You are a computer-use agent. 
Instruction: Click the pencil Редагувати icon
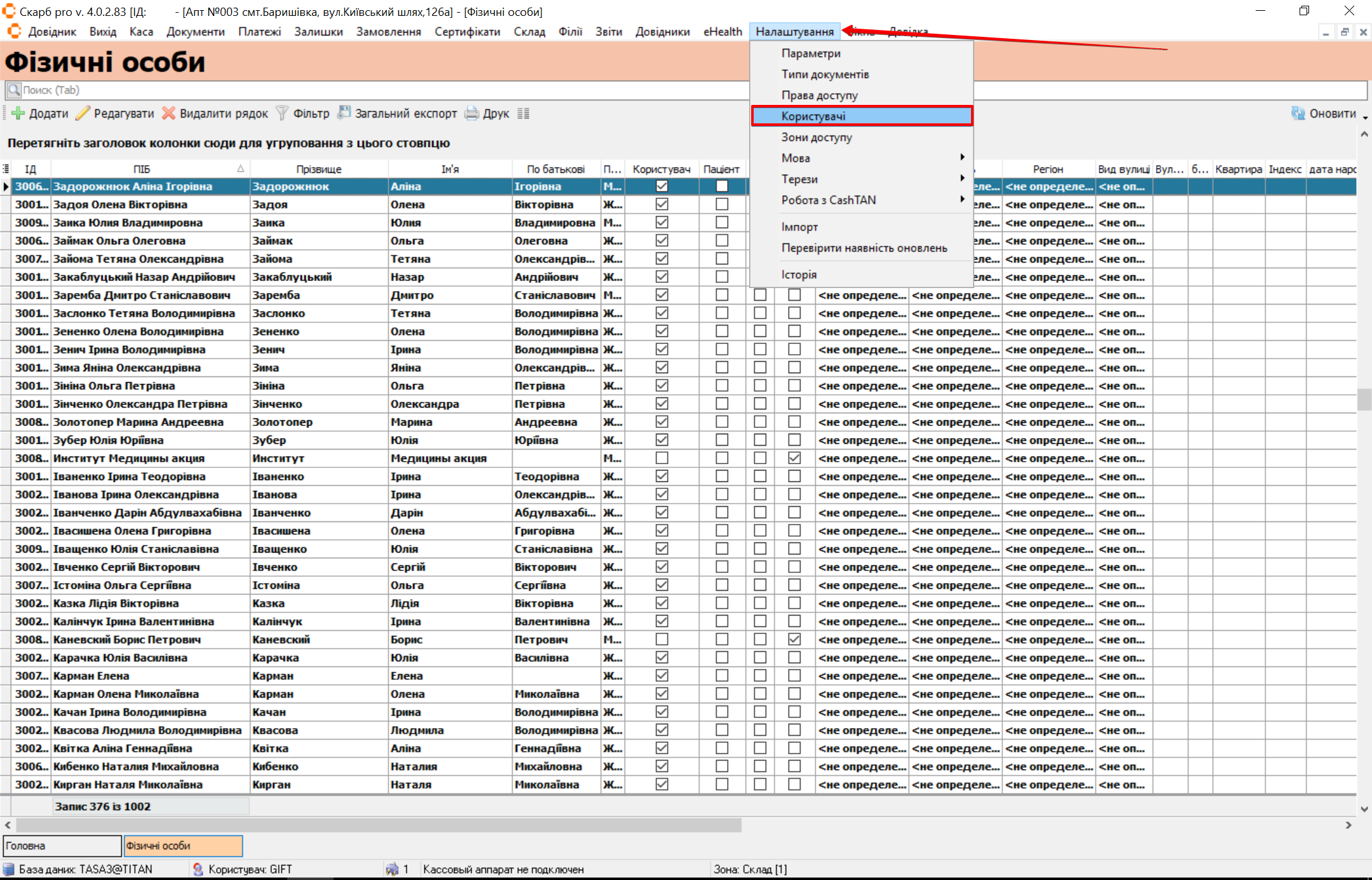pyautogui.click(x=83, y=114)
